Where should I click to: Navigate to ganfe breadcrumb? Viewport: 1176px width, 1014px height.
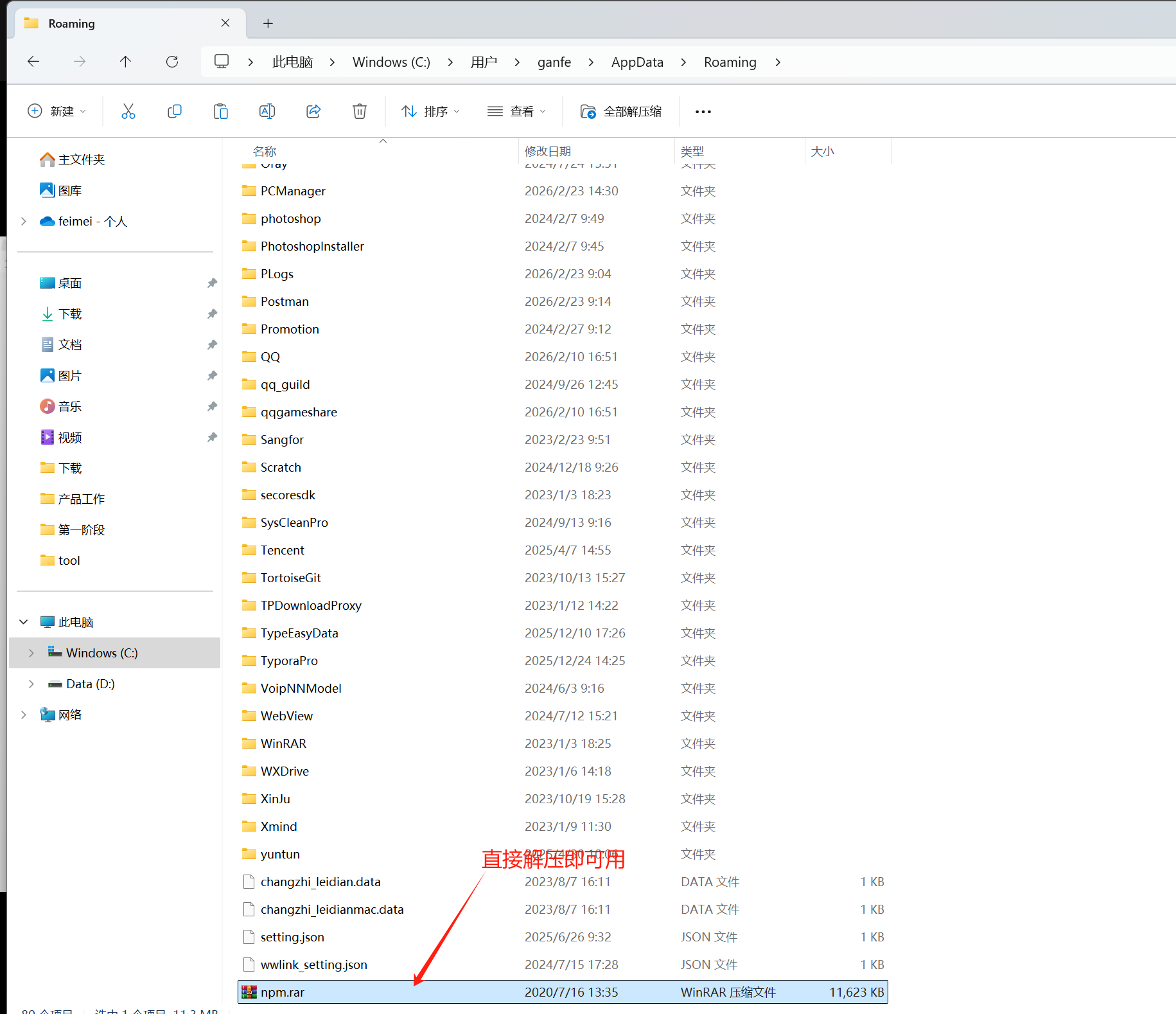pyautogui.click(x=554, y=62)
